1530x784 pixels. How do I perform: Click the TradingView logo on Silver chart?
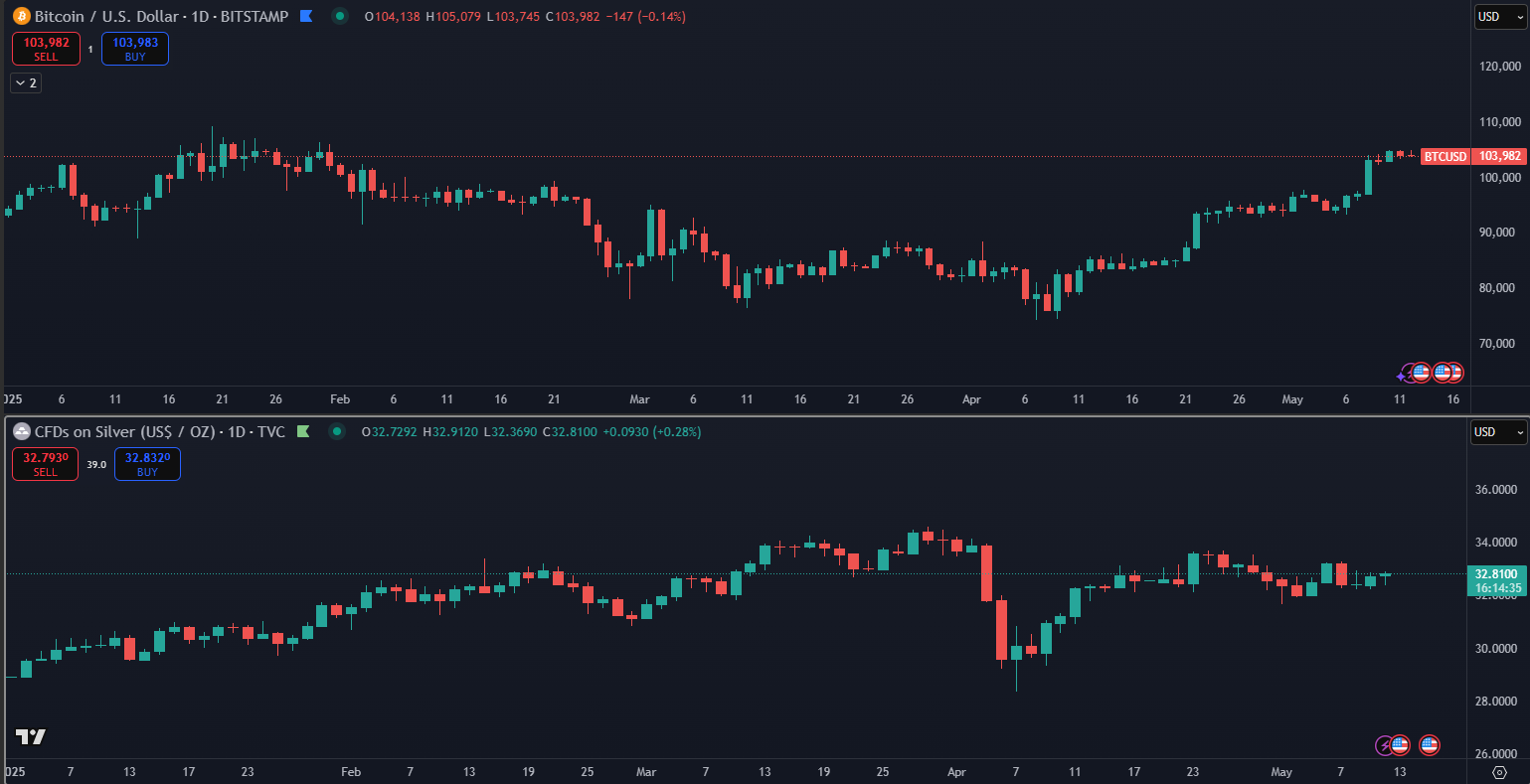tap(31, 736)
